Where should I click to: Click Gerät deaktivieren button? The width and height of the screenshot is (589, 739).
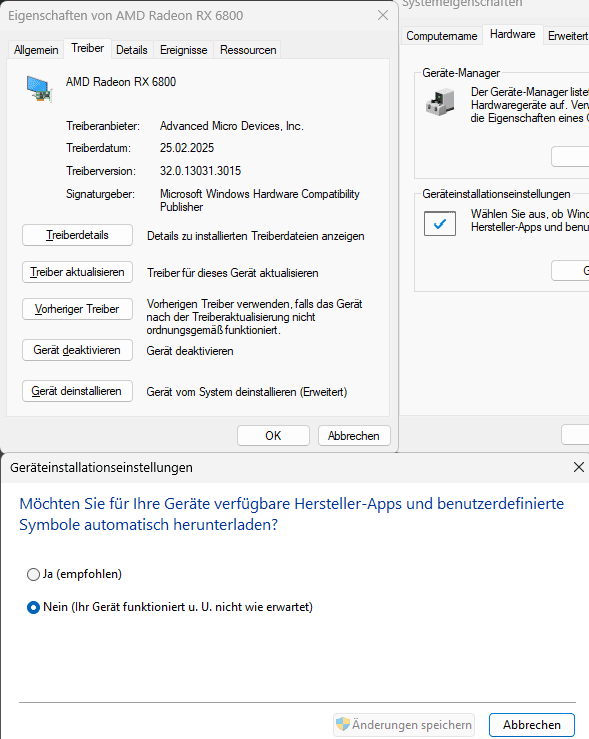click(x=77, y=350)
